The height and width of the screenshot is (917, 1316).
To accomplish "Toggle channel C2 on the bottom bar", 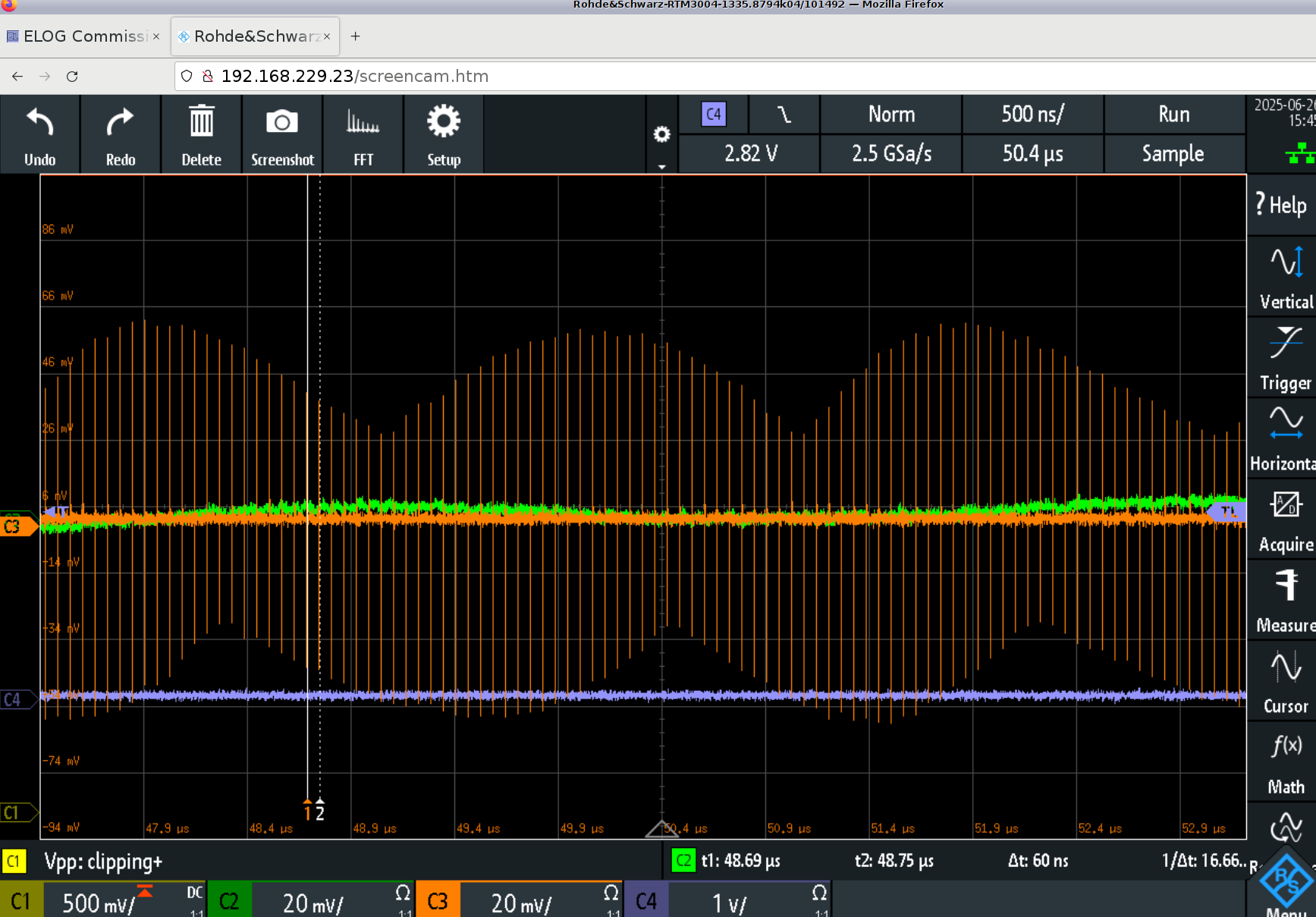I will (x=229, y=901).
